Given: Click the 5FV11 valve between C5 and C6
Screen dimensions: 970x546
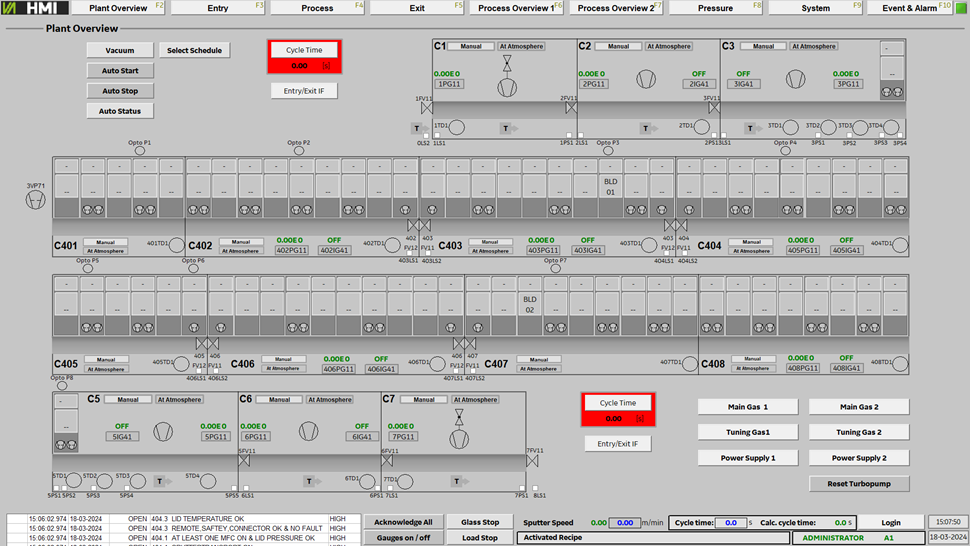Looking at the screenshot, I should pyautogui.click(x=243, y=460).
